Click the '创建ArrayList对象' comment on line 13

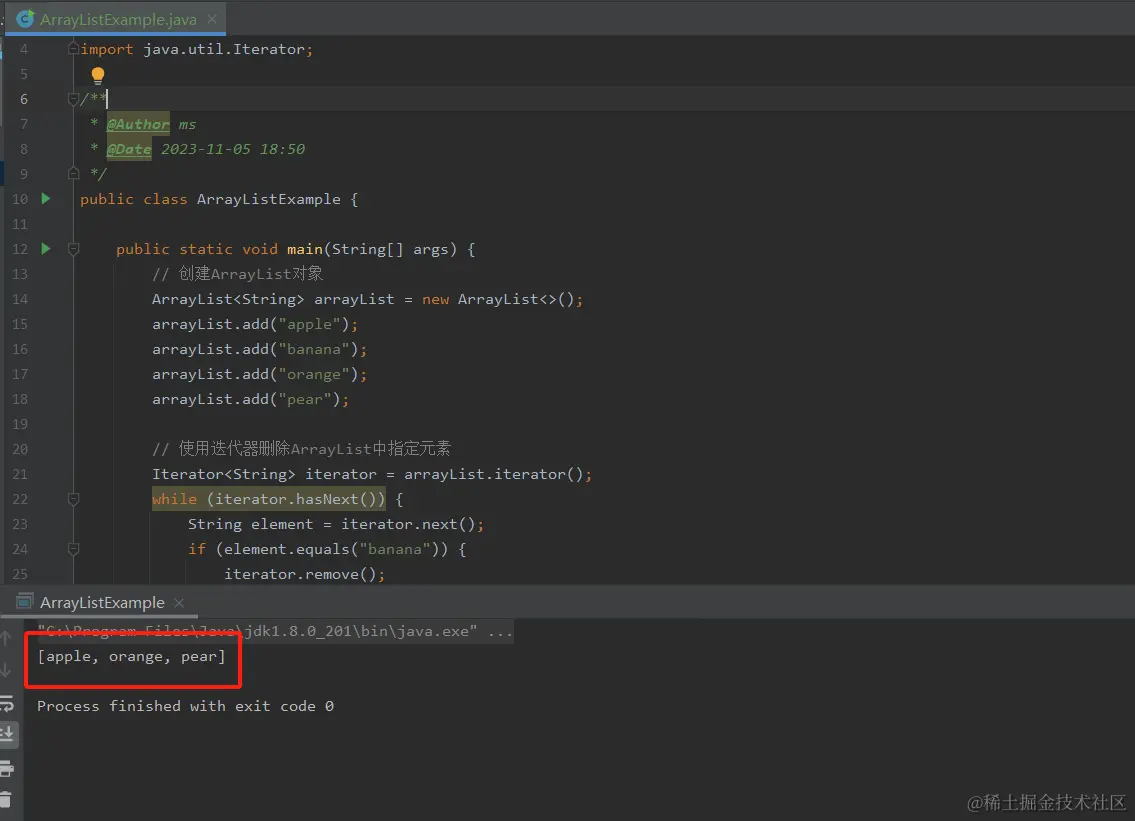tap(237, 274)
